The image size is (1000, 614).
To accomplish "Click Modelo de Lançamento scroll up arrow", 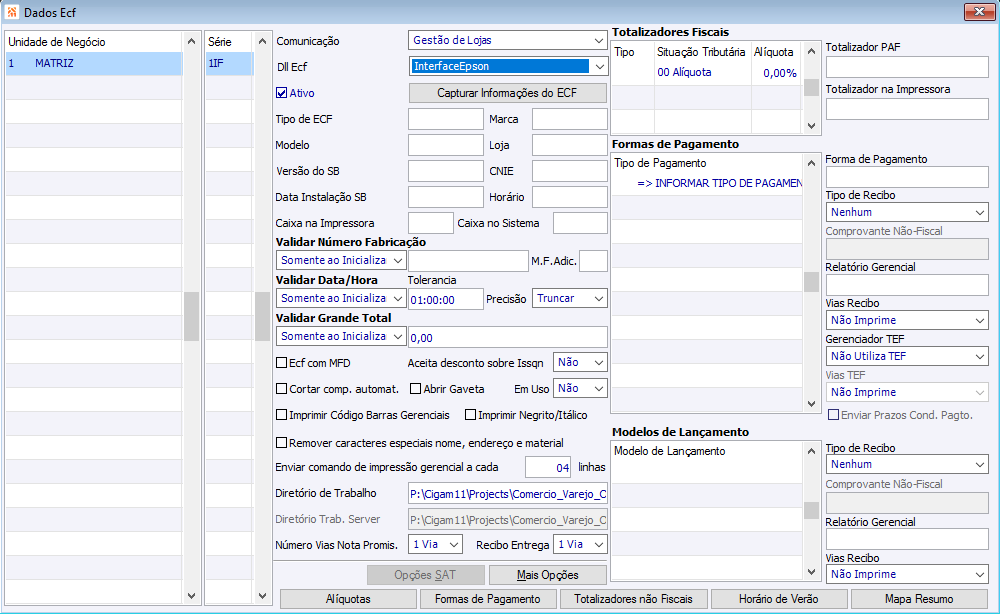I will click(x=811, y=451).
